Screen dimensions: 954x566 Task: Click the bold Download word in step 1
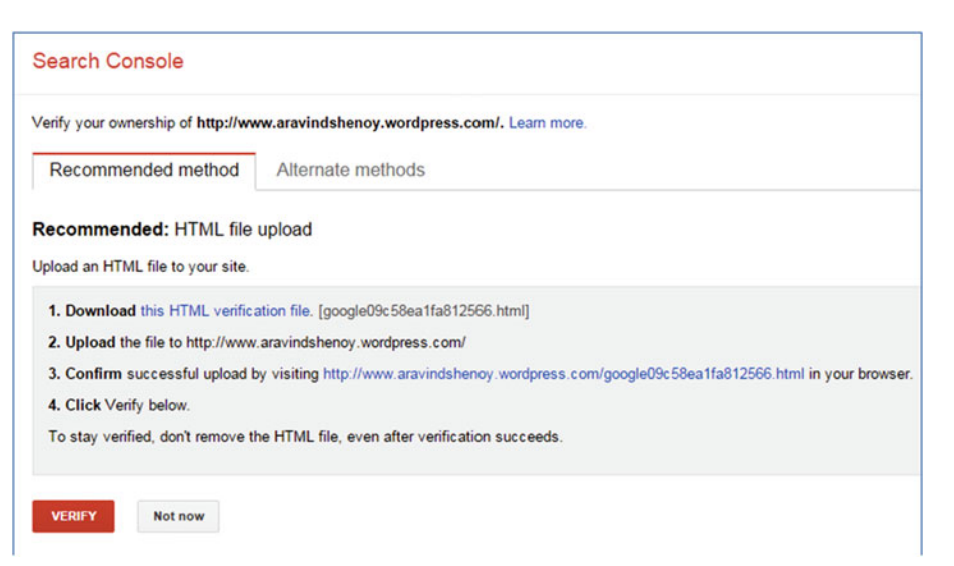click(100, 311)
